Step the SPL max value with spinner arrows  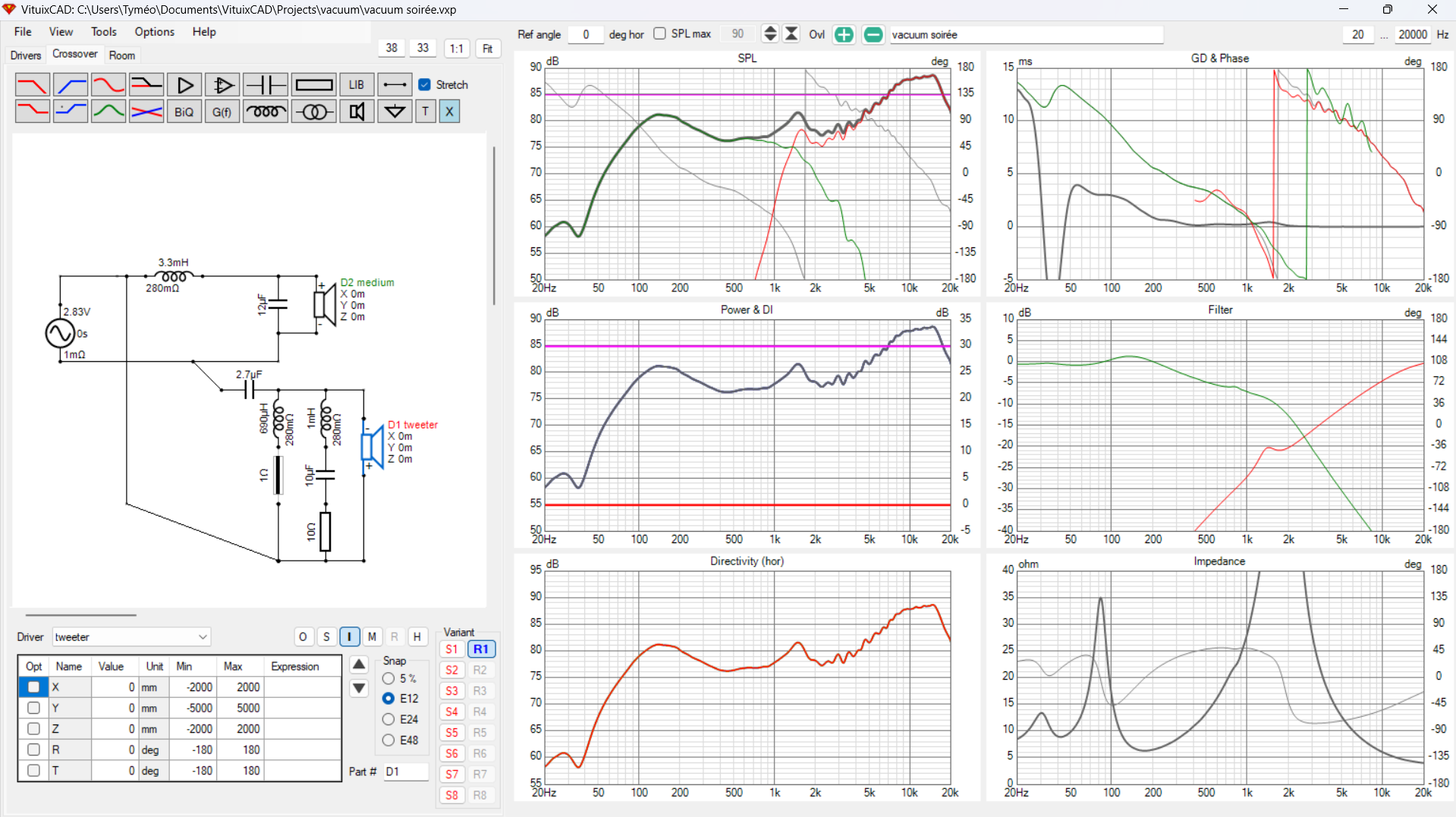coord(770,34)
